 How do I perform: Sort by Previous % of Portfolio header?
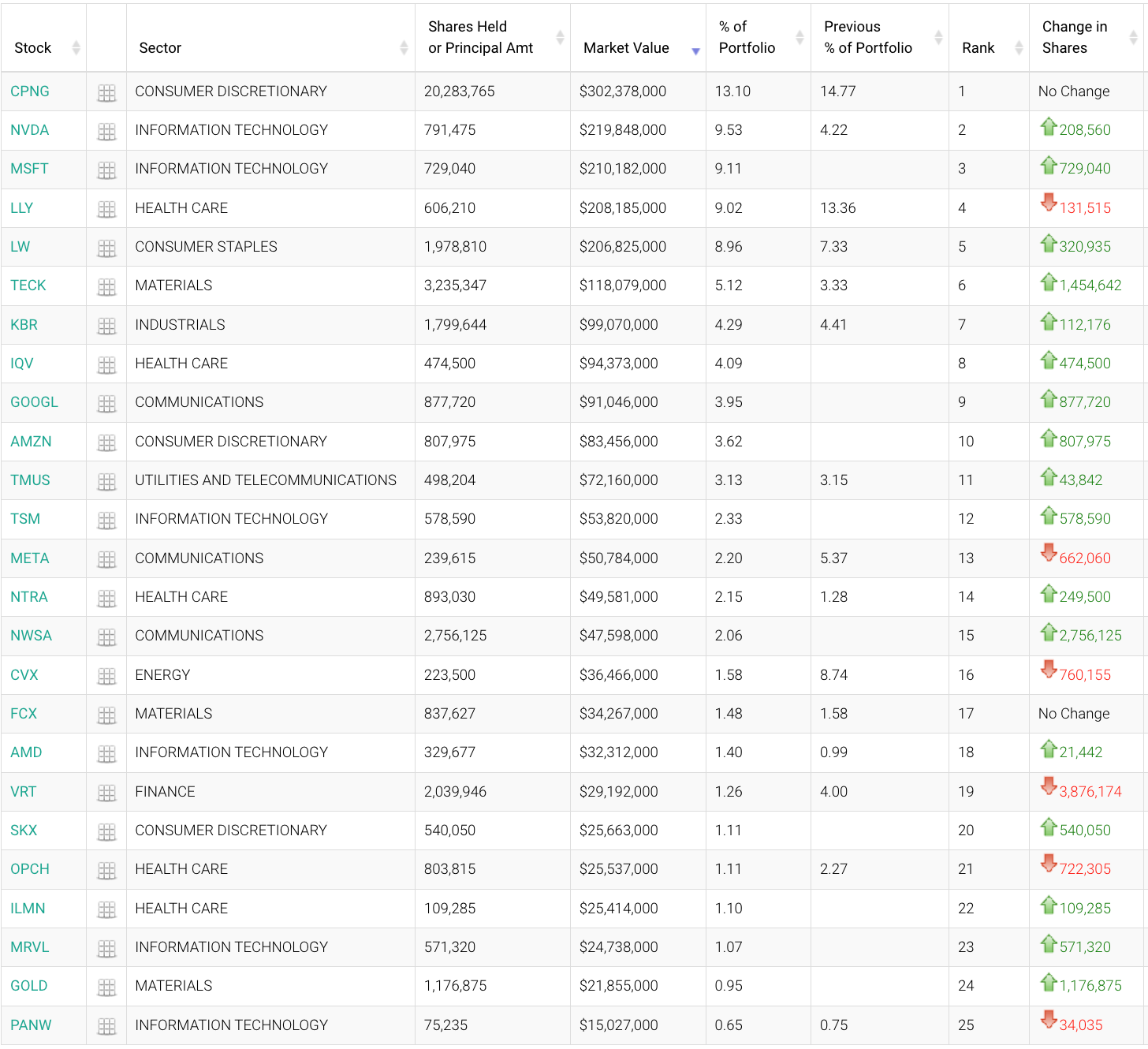coord(880,37)
